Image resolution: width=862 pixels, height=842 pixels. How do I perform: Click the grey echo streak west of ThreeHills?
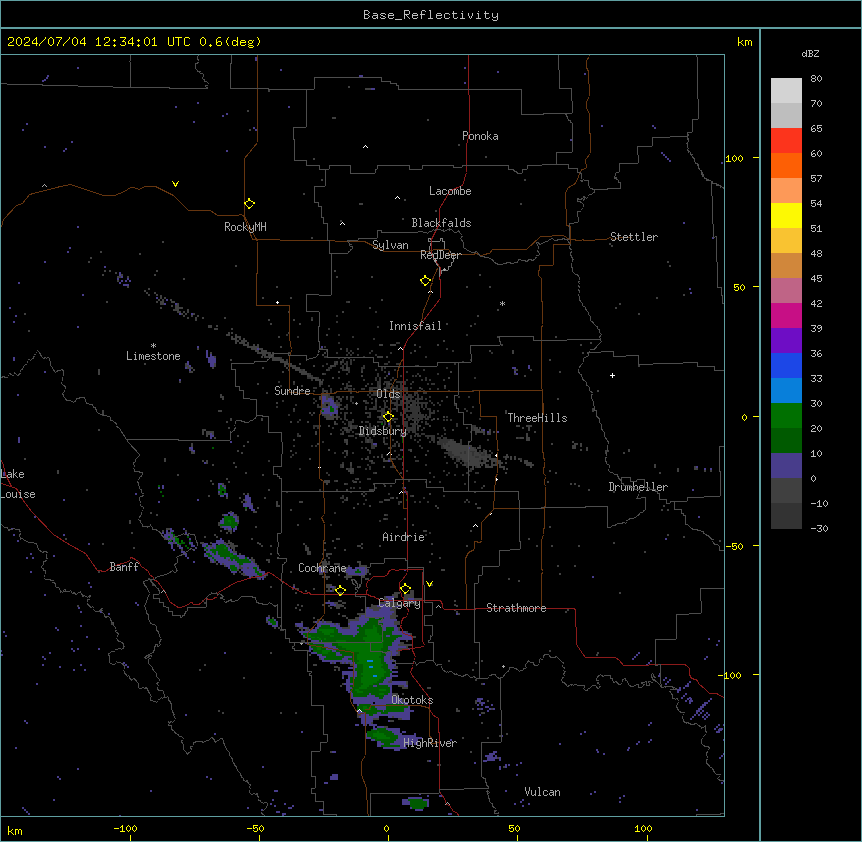[467, 453]
